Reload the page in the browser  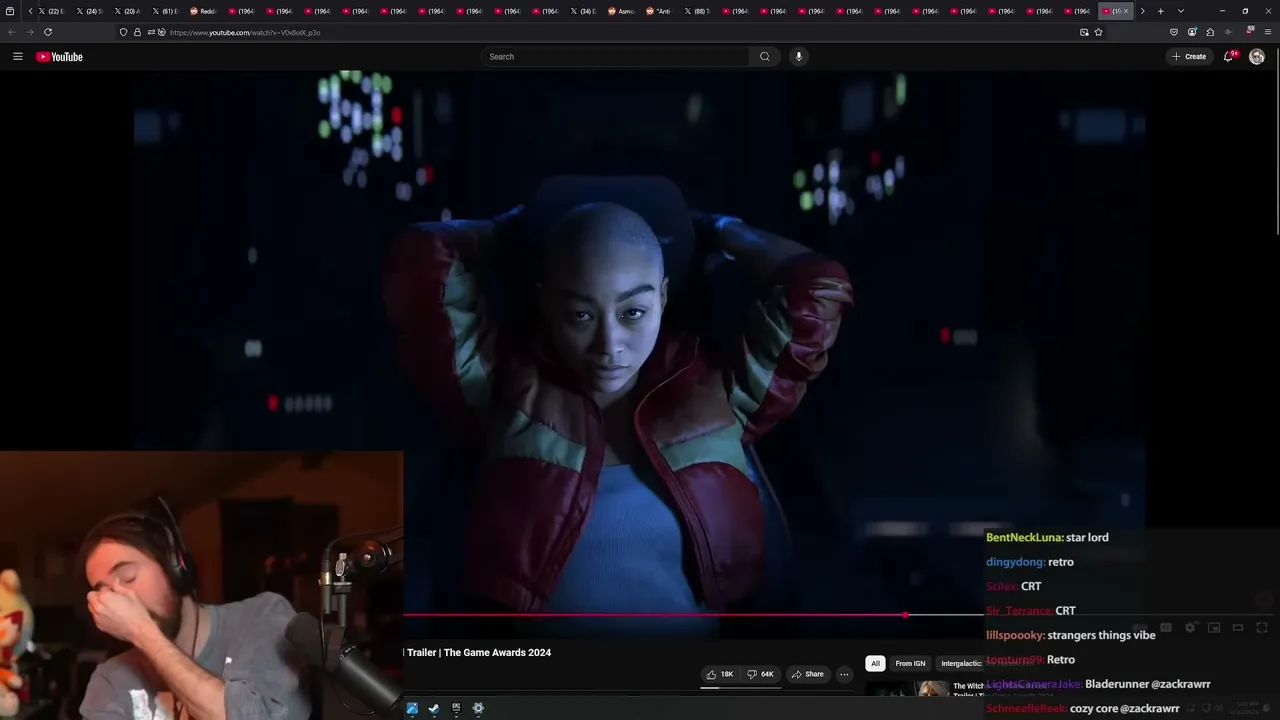point(48,32)
